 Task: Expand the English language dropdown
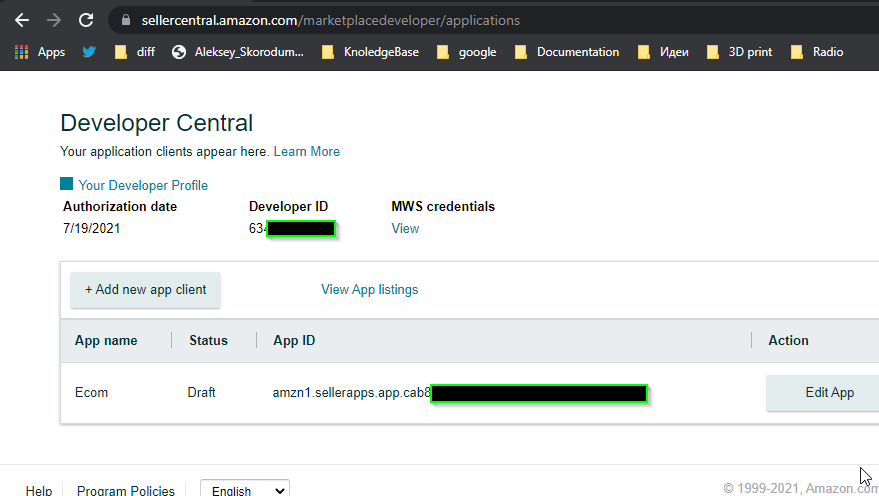pos(245,490)
